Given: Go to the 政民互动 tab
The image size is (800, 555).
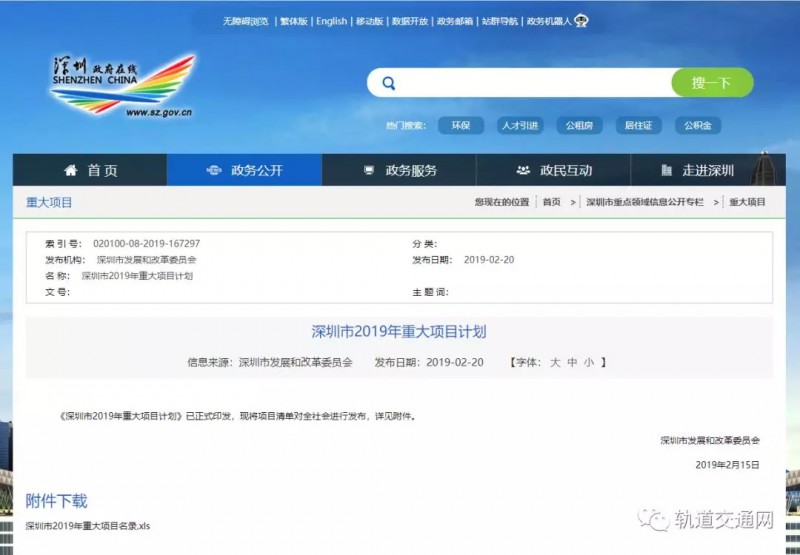Looking at the screenshot, I should pos(554,170).
